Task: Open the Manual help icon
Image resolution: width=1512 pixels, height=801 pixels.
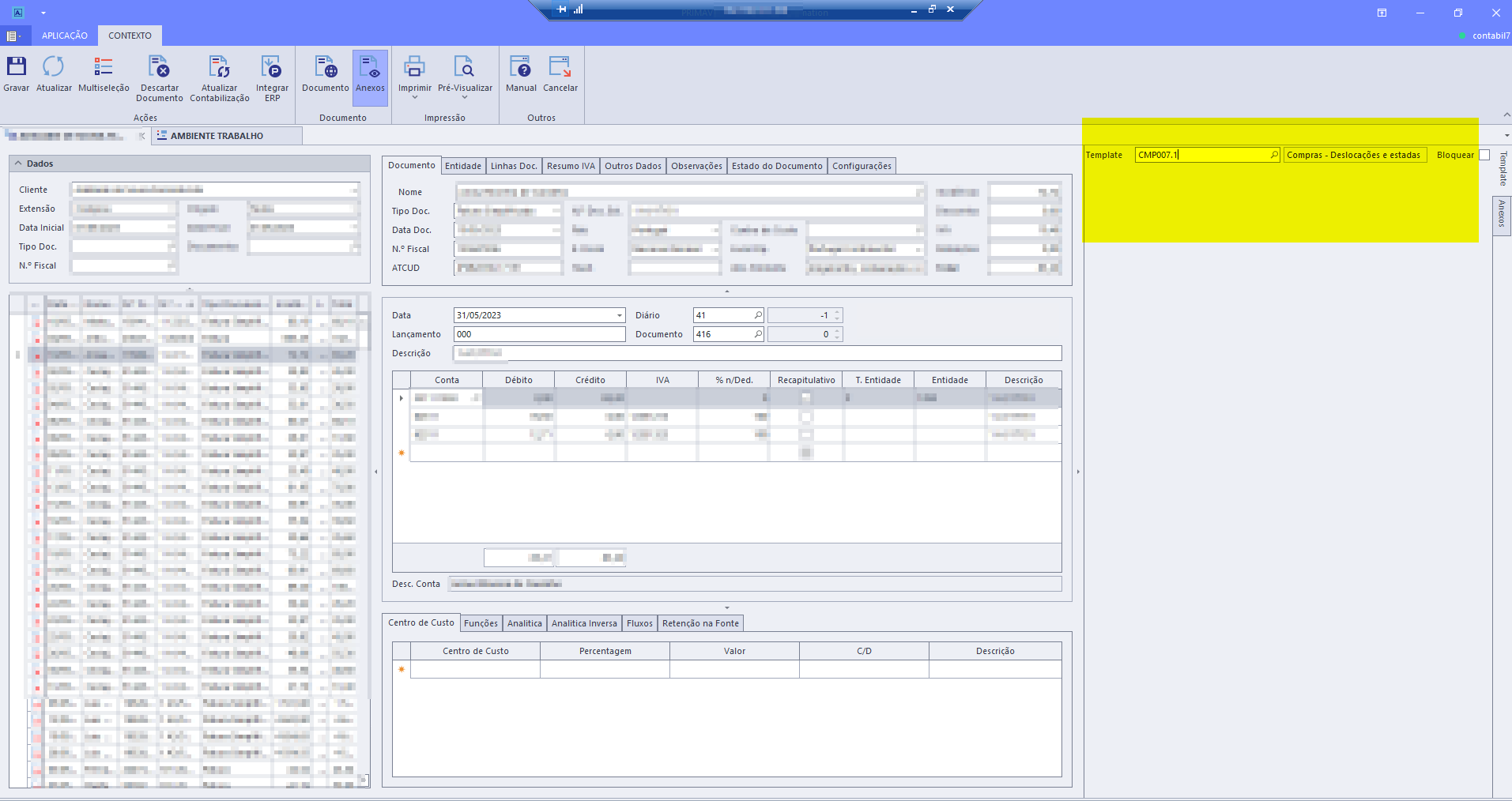Action: [x=521, y=67]
